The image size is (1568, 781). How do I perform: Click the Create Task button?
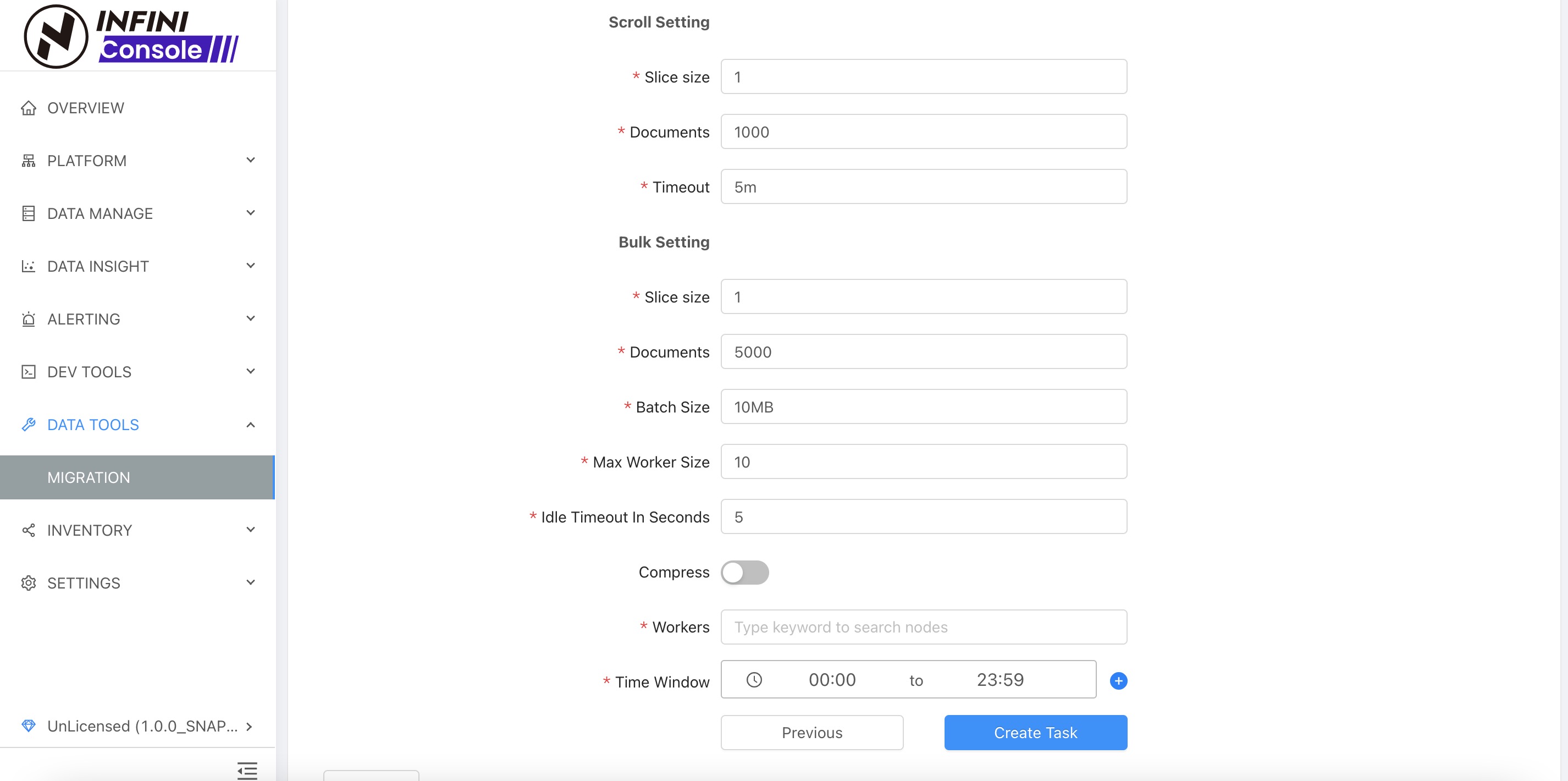1035,732
